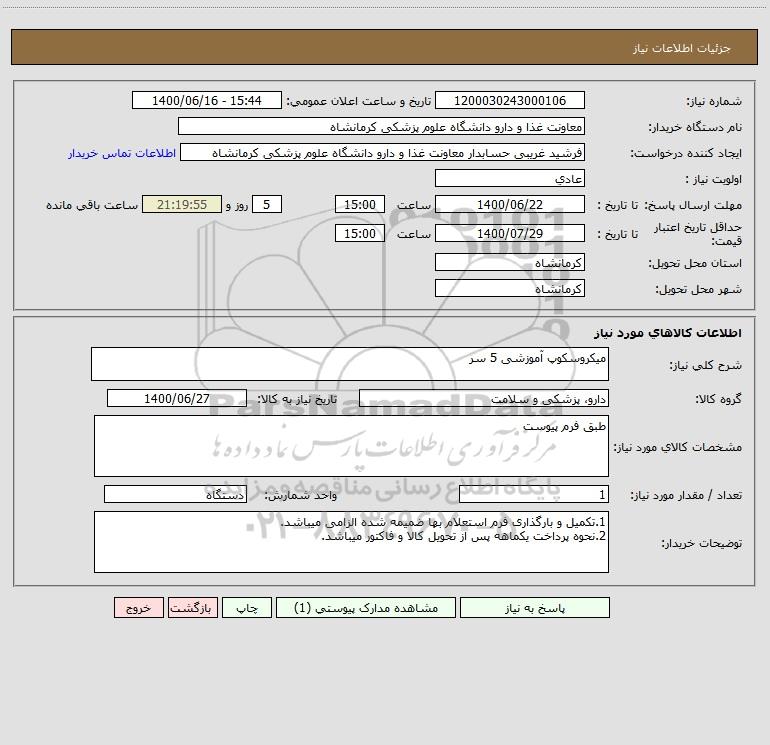The image size is (770, 745).
Task: Click the goods group field دارو، پزشکی و سلامت
Action: point(484,398)
